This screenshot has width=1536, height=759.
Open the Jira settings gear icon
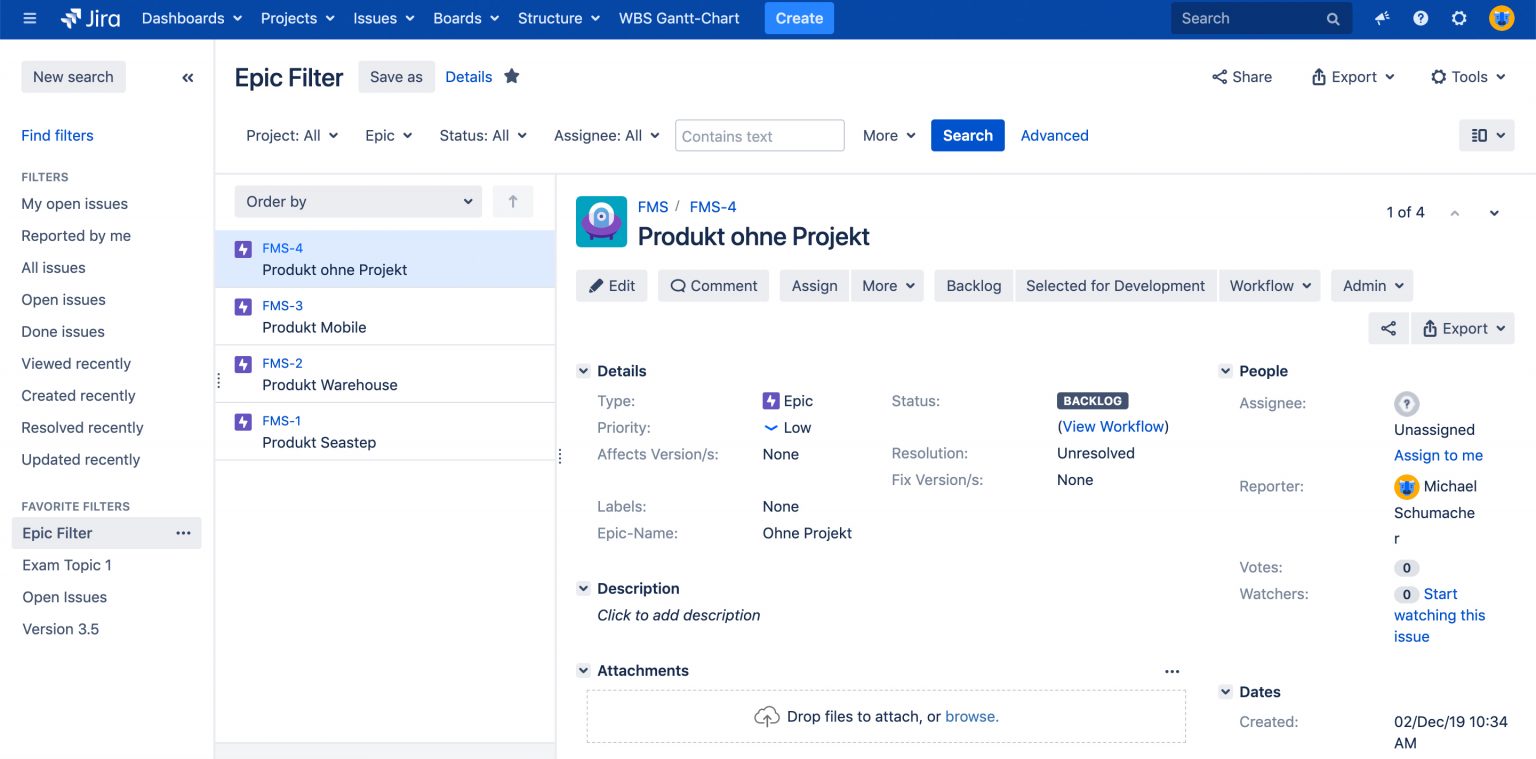1459,18
